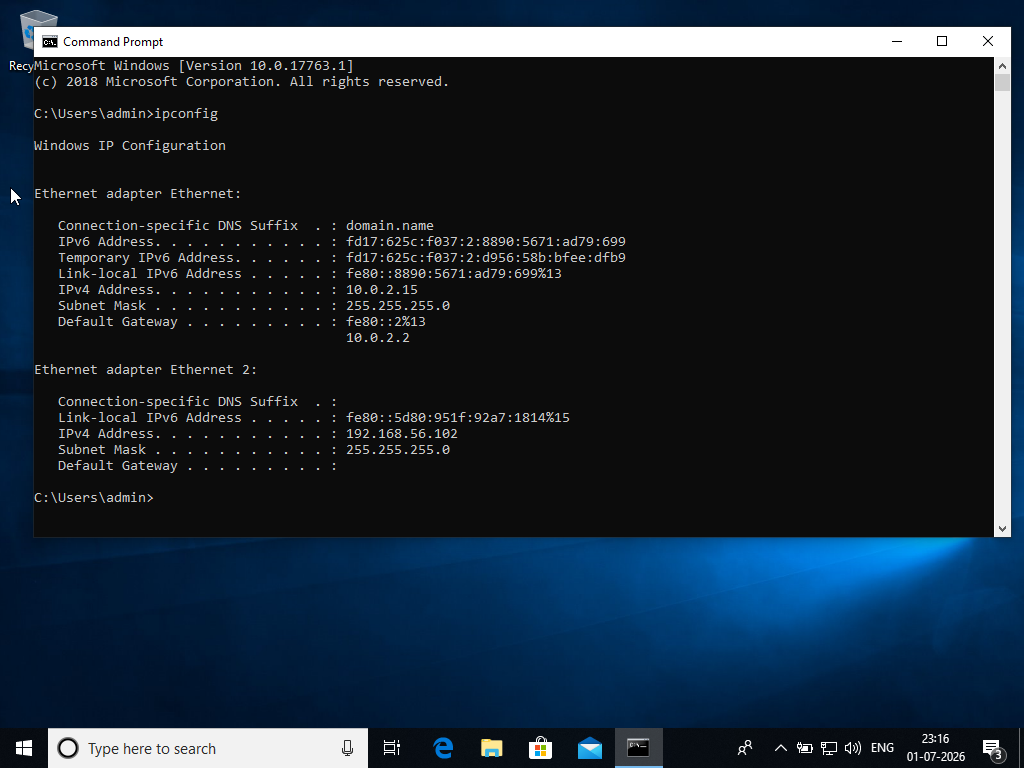Maximize the Command Prompt window
Image resolution: width=1024 pixels, height=768 pixels.
[942, 42]
